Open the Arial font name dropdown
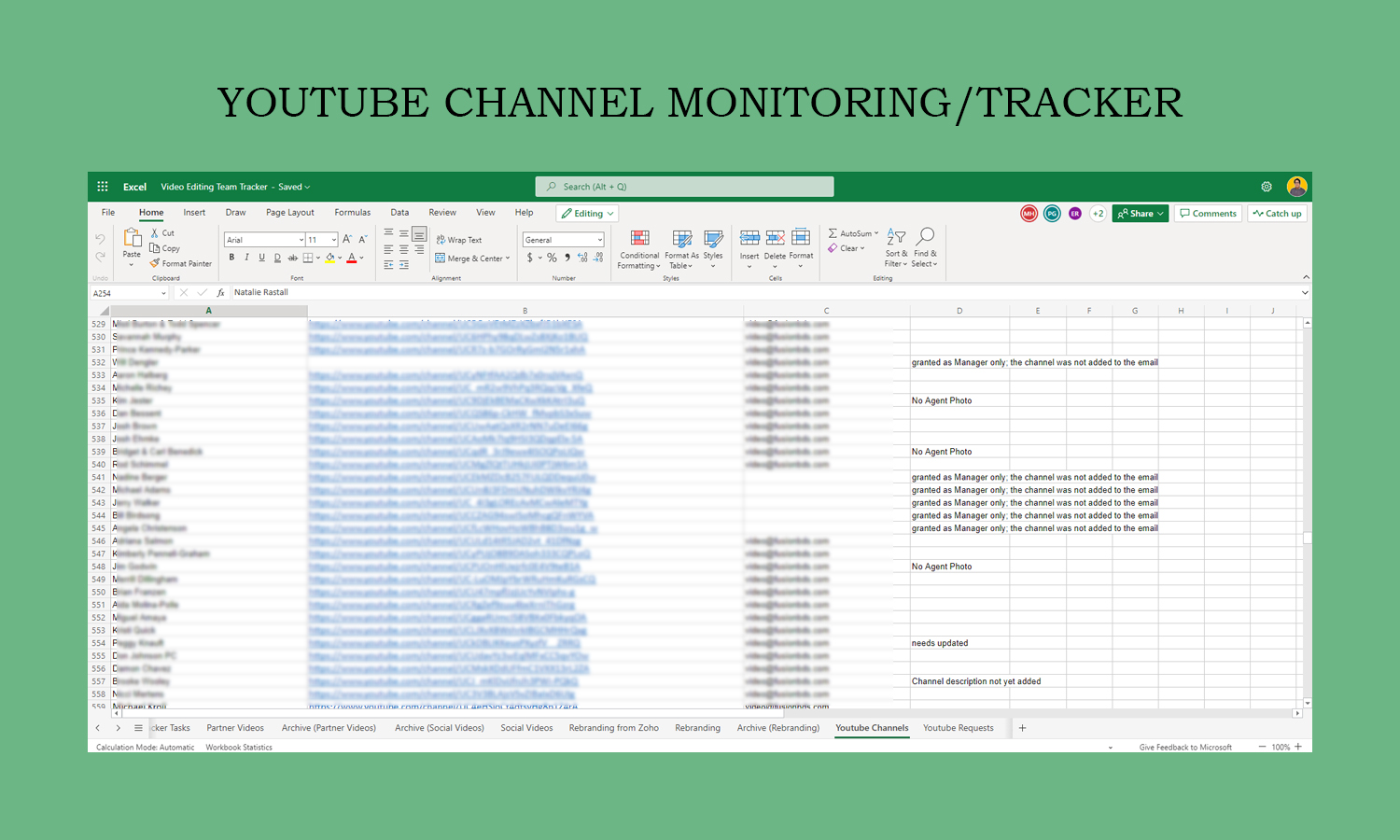The image size is (1400, 840). tap(301, 240)
